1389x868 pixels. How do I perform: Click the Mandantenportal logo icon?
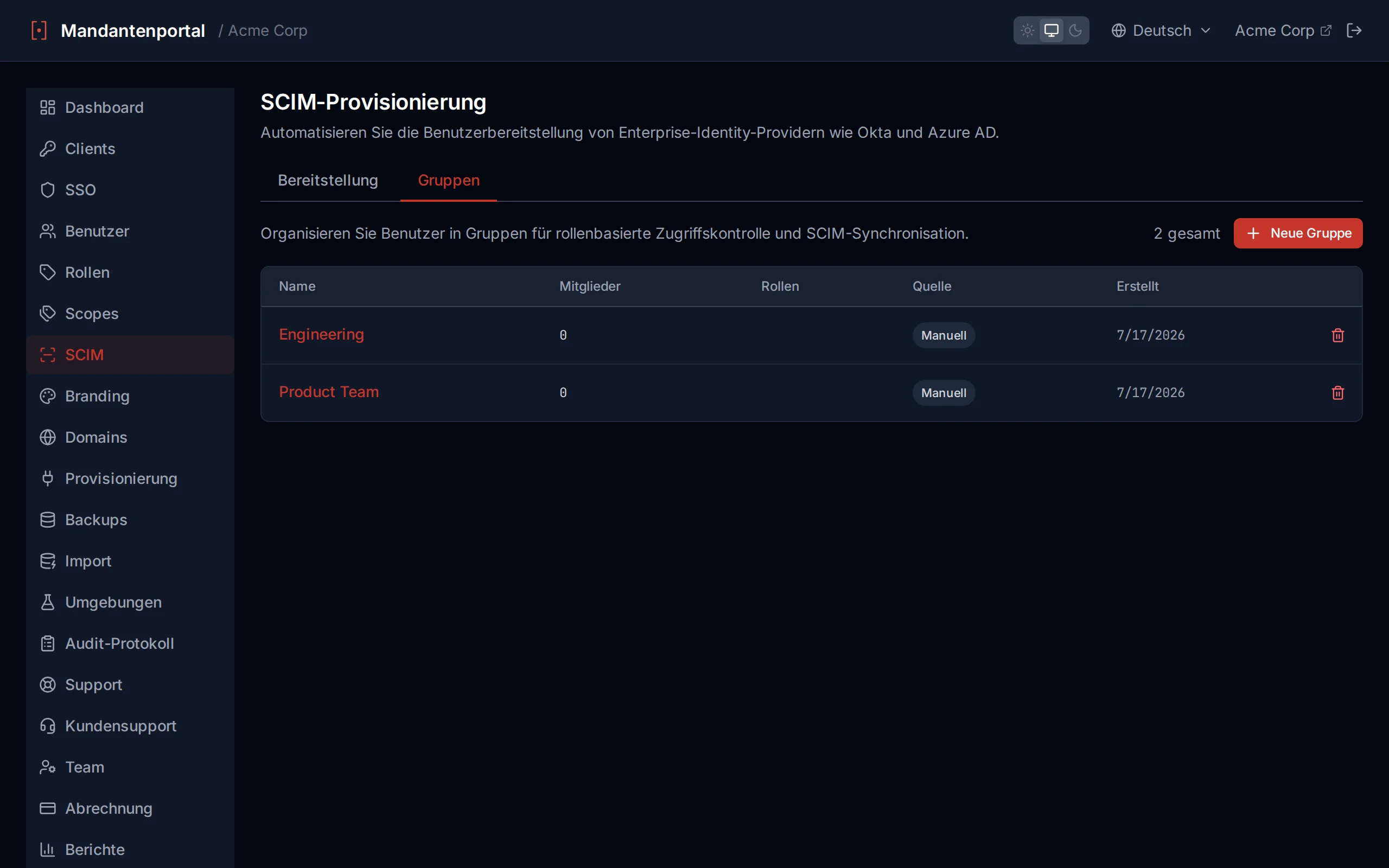(39, 30)
